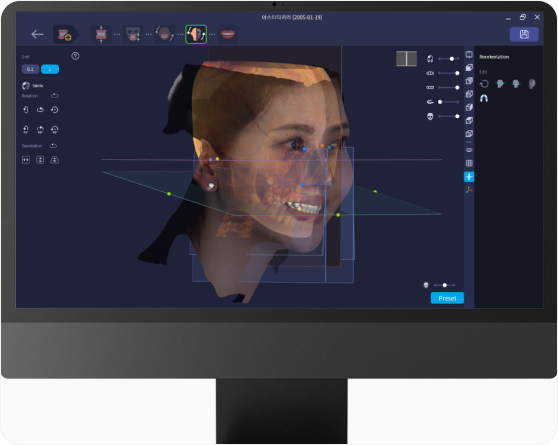
Task: Click the top view-layout icon in the side strip
Action: coord(469,54)
